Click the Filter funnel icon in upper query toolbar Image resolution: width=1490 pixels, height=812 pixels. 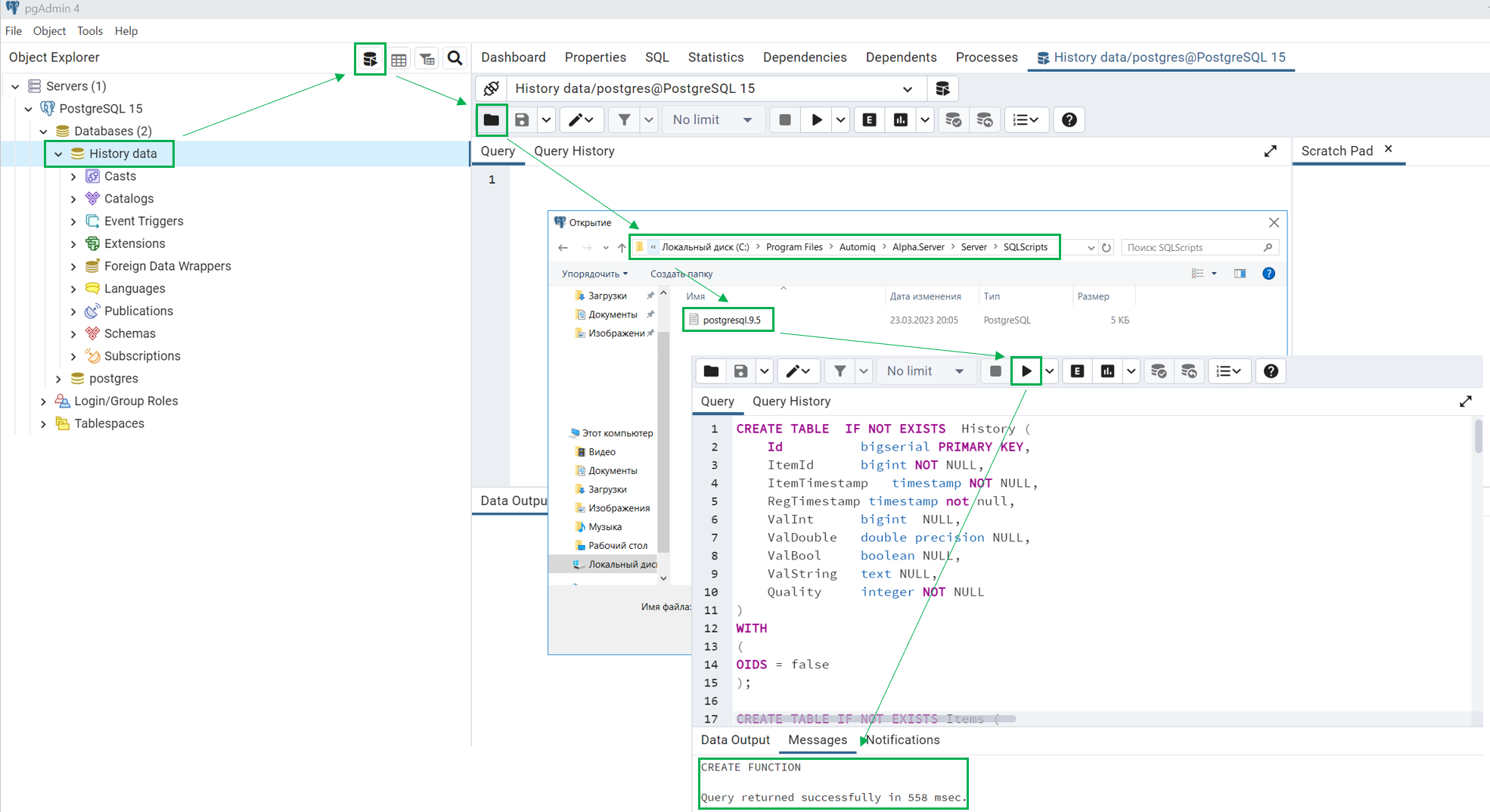(624, 119)
